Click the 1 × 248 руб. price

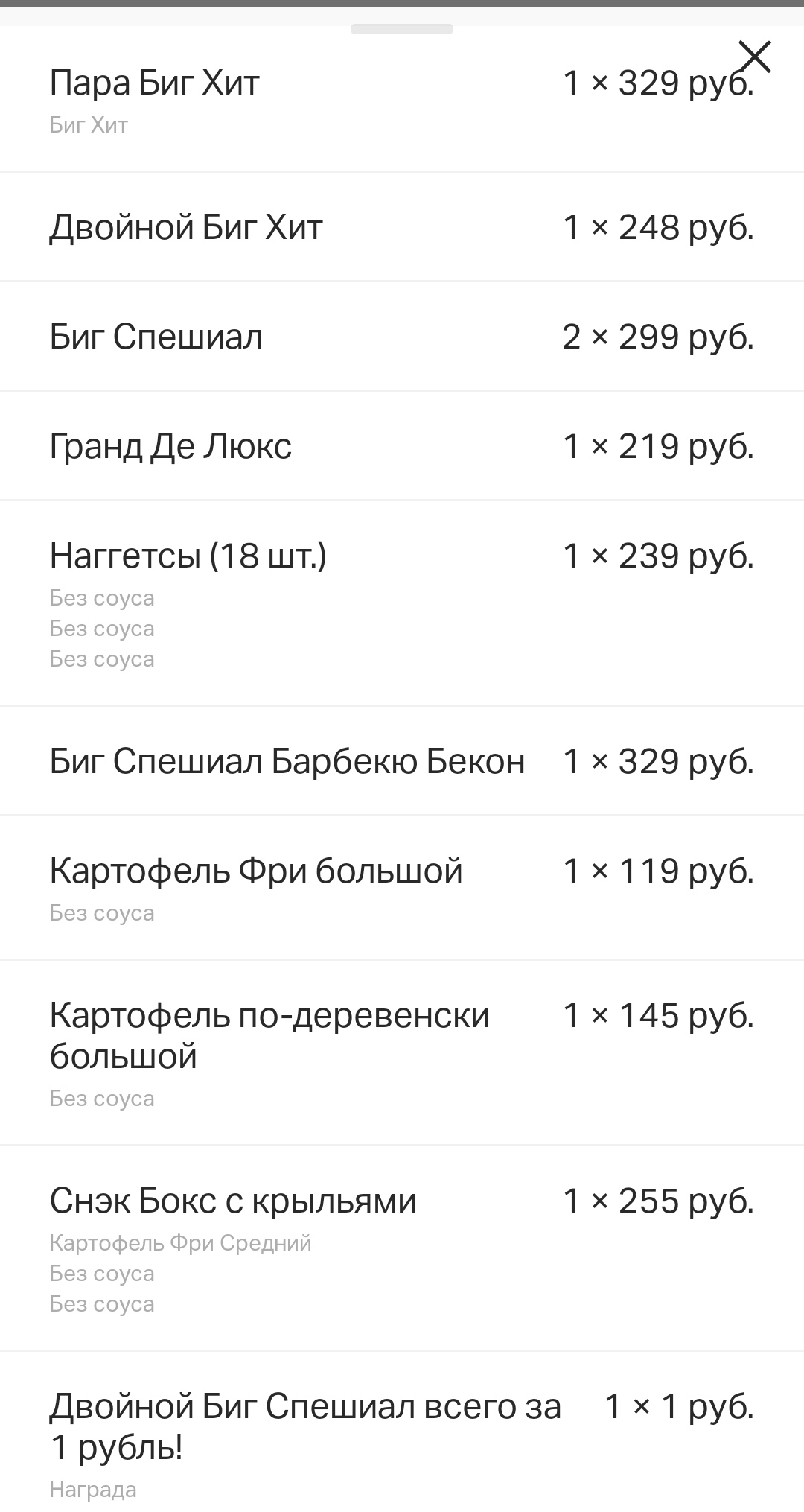coord(658,228)
